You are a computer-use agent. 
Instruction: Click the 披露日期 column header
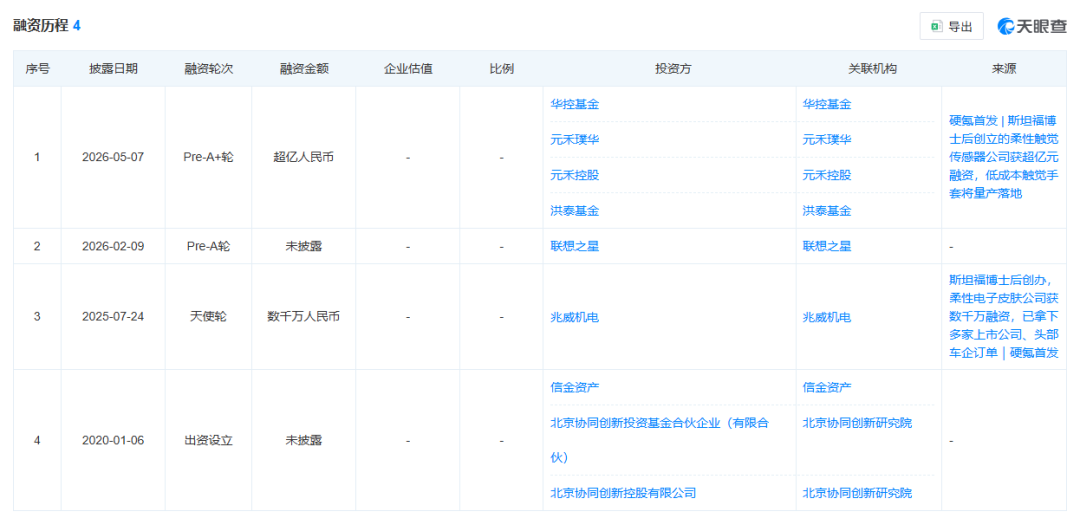pyautogui.click(x=113, y=69)
